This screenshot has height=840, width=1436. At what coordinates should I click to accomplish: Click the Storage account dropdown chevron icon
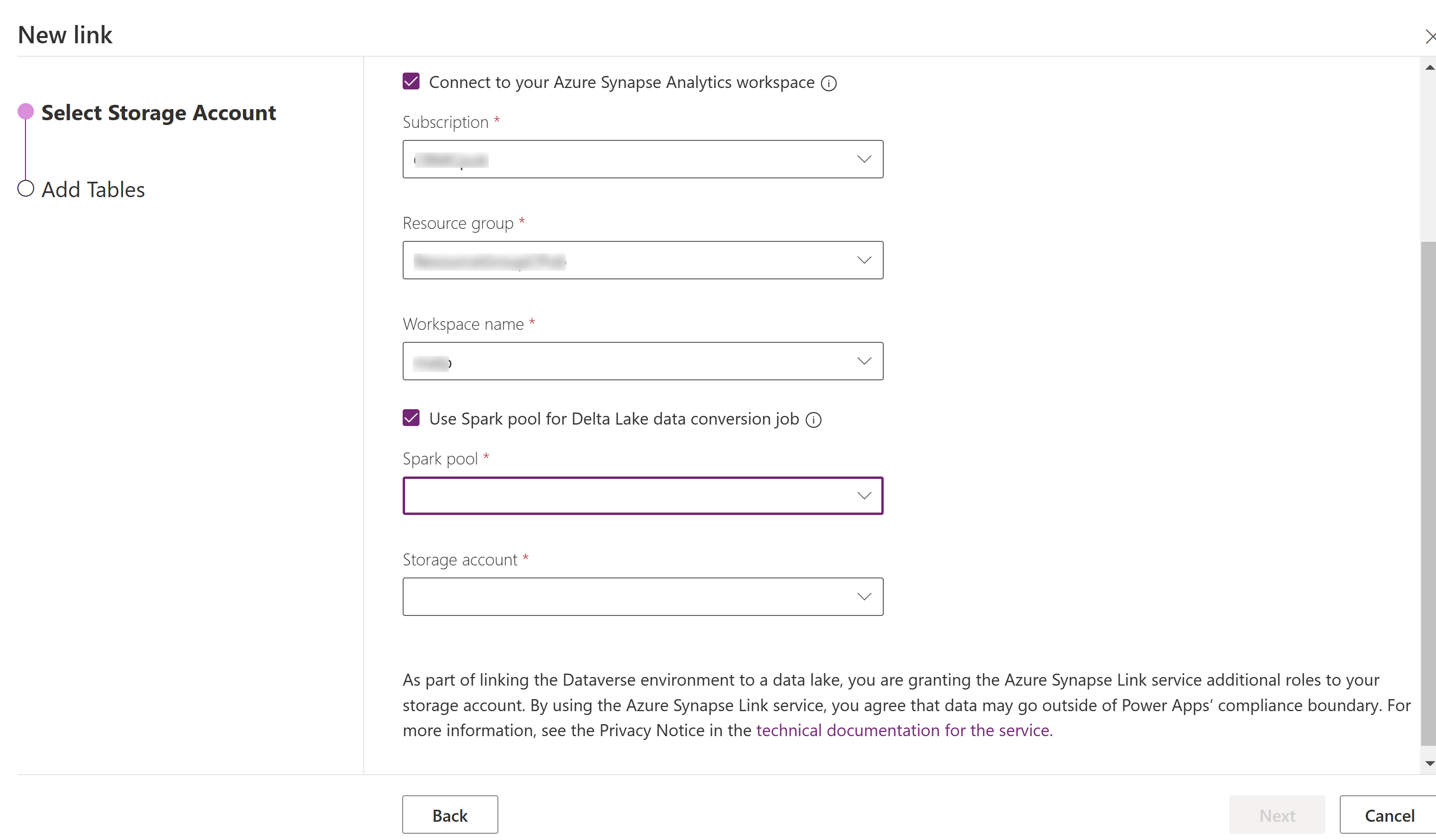point(862,596)
